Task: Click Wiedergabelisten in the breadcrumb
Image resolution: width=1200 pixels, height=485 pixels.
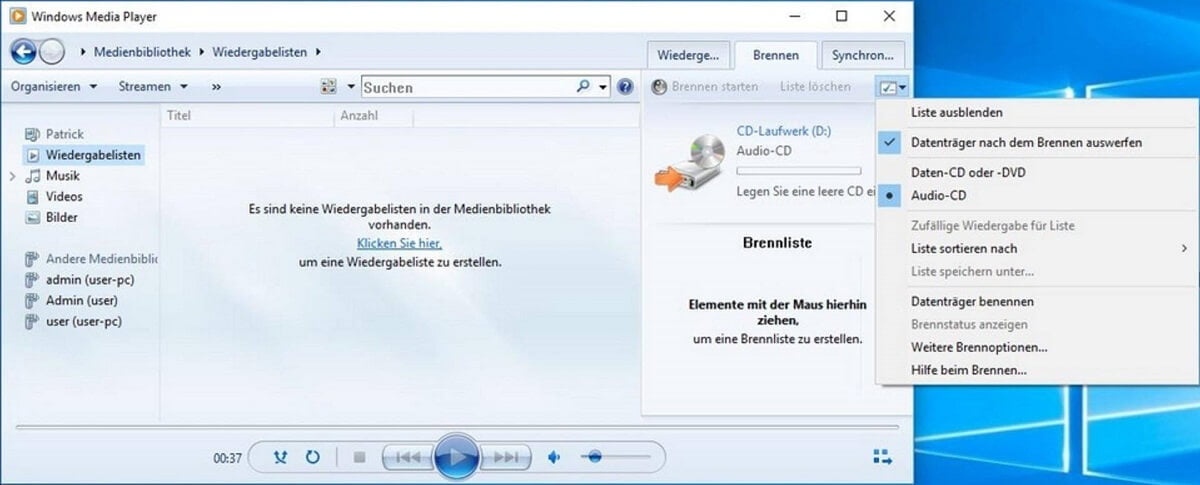Action: pos(260,51)
